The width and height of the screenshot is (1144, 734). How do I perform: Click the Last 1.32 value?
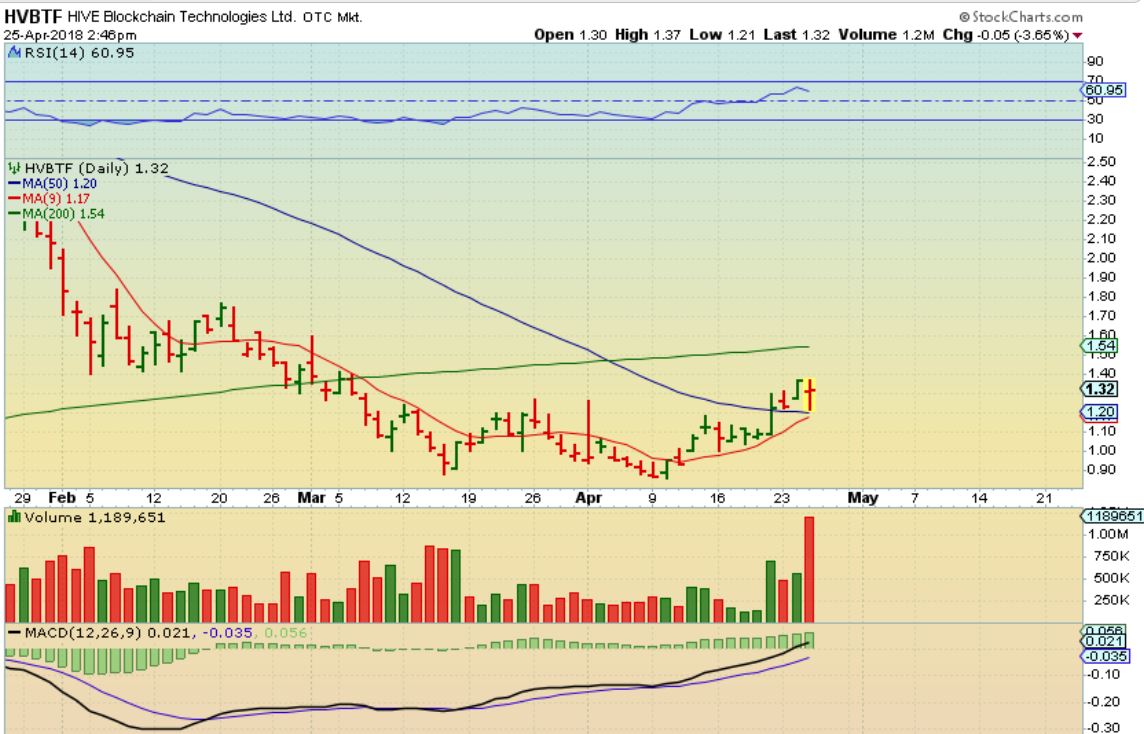pos(797,34)
